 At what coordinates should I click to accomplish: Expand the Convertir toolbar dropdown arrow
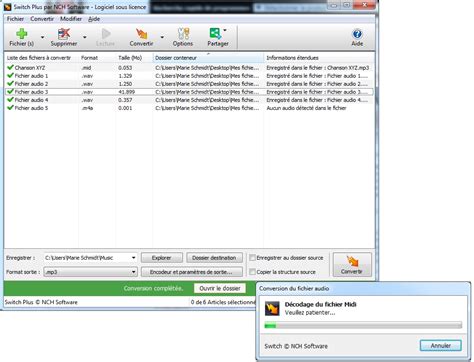coord(162,37)
